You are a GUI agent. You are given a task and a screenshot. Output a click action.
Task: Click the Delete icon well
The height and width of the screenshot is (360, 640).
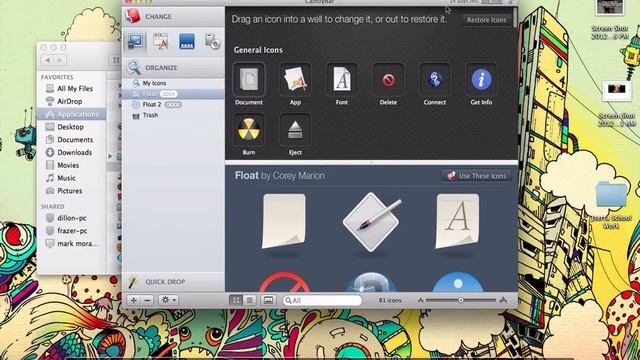[388, 79]
